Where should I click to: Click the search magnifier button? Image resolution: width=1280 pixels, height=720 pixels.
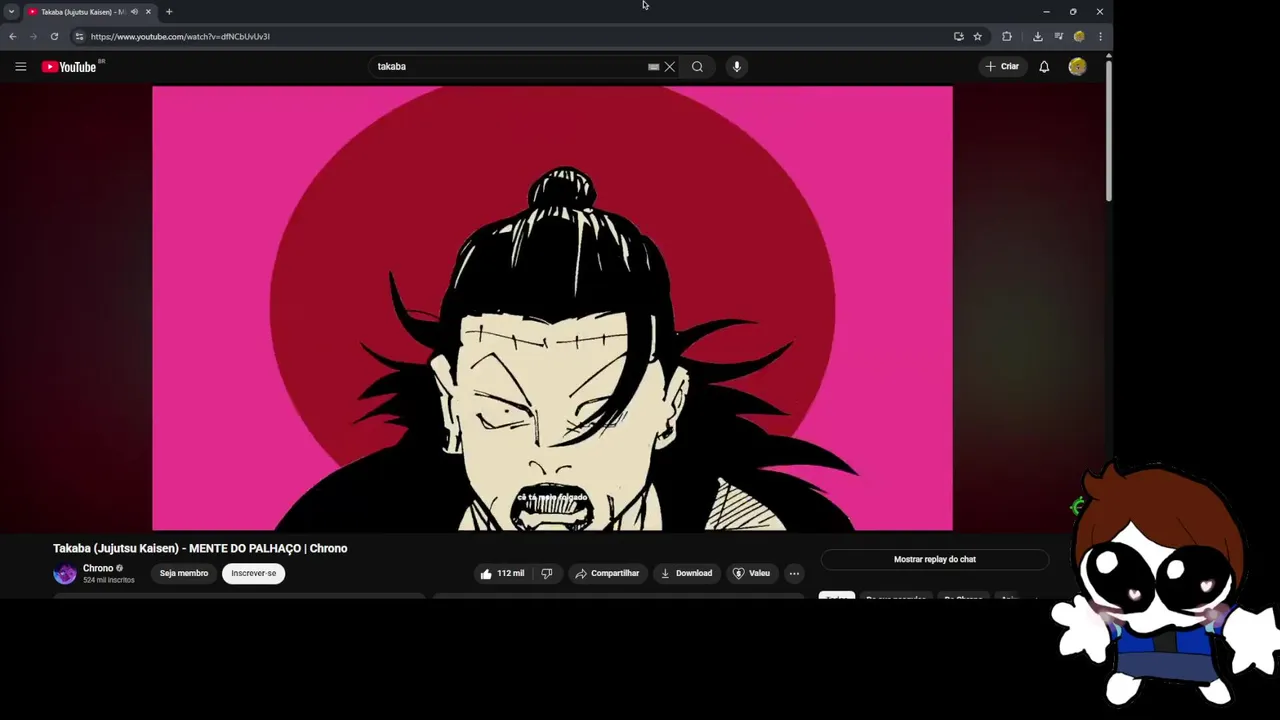697,67
